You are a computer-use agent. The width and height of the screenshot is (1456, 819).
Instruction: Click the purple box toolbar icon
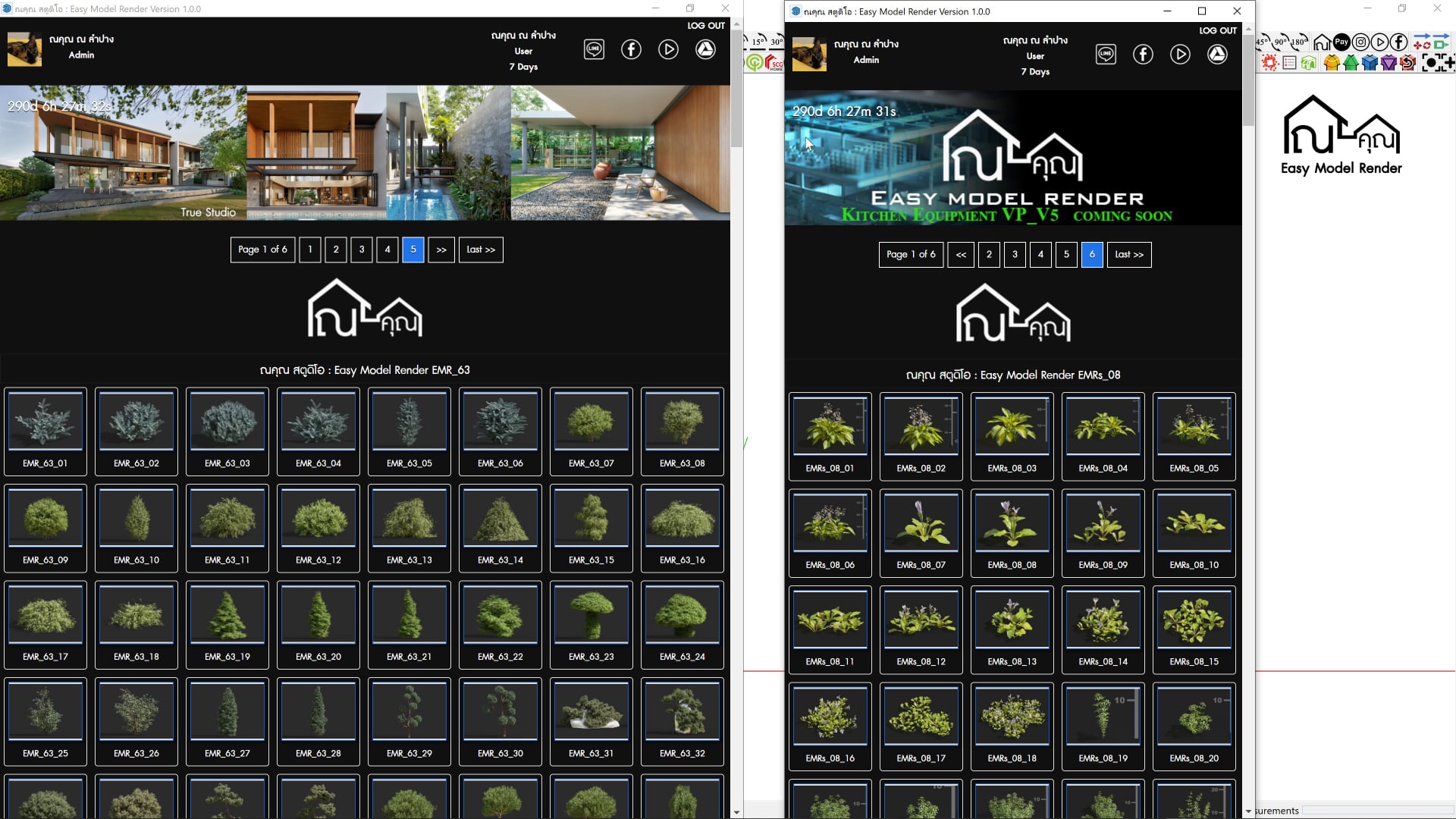click(1389, 62)
